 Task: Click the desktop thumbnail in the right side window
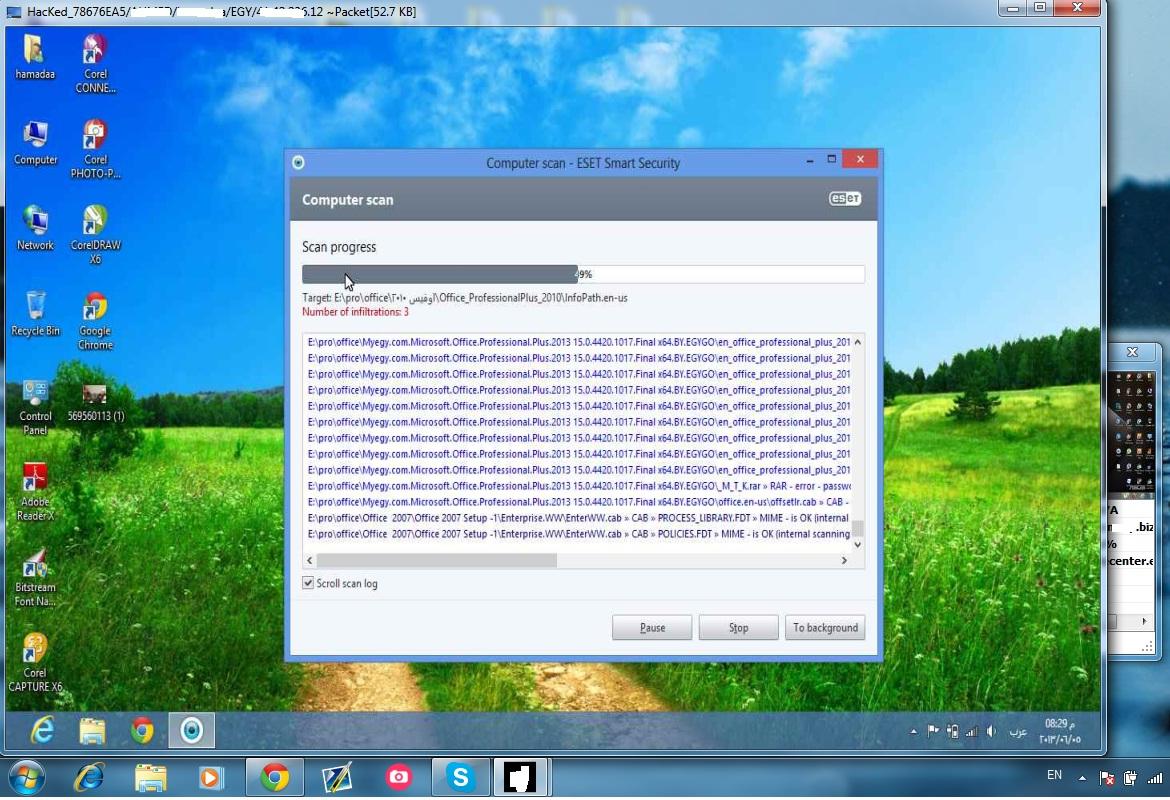(x=1131, y=431)
